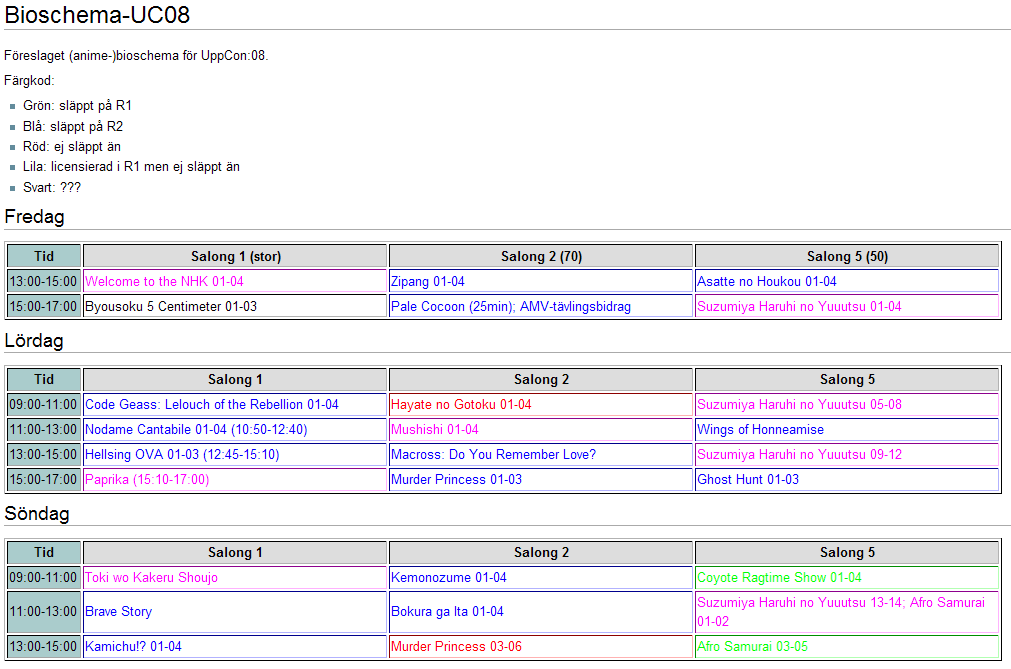Click the "Coyote Ragtime Show 01-04" cell
Viewport: 1011px width, 669px height.
[x=847, y=577]
